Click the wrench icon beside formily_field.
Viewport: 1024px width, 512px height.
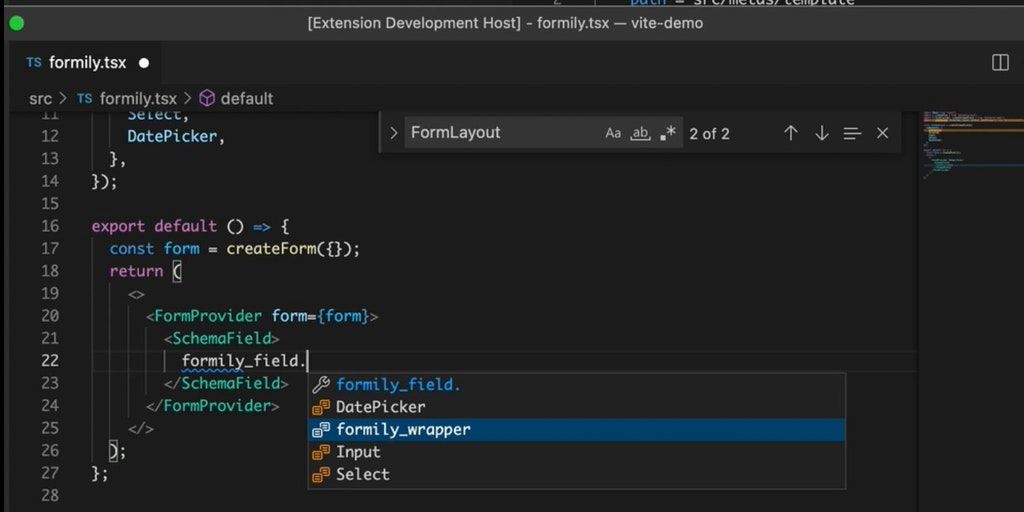321,385
